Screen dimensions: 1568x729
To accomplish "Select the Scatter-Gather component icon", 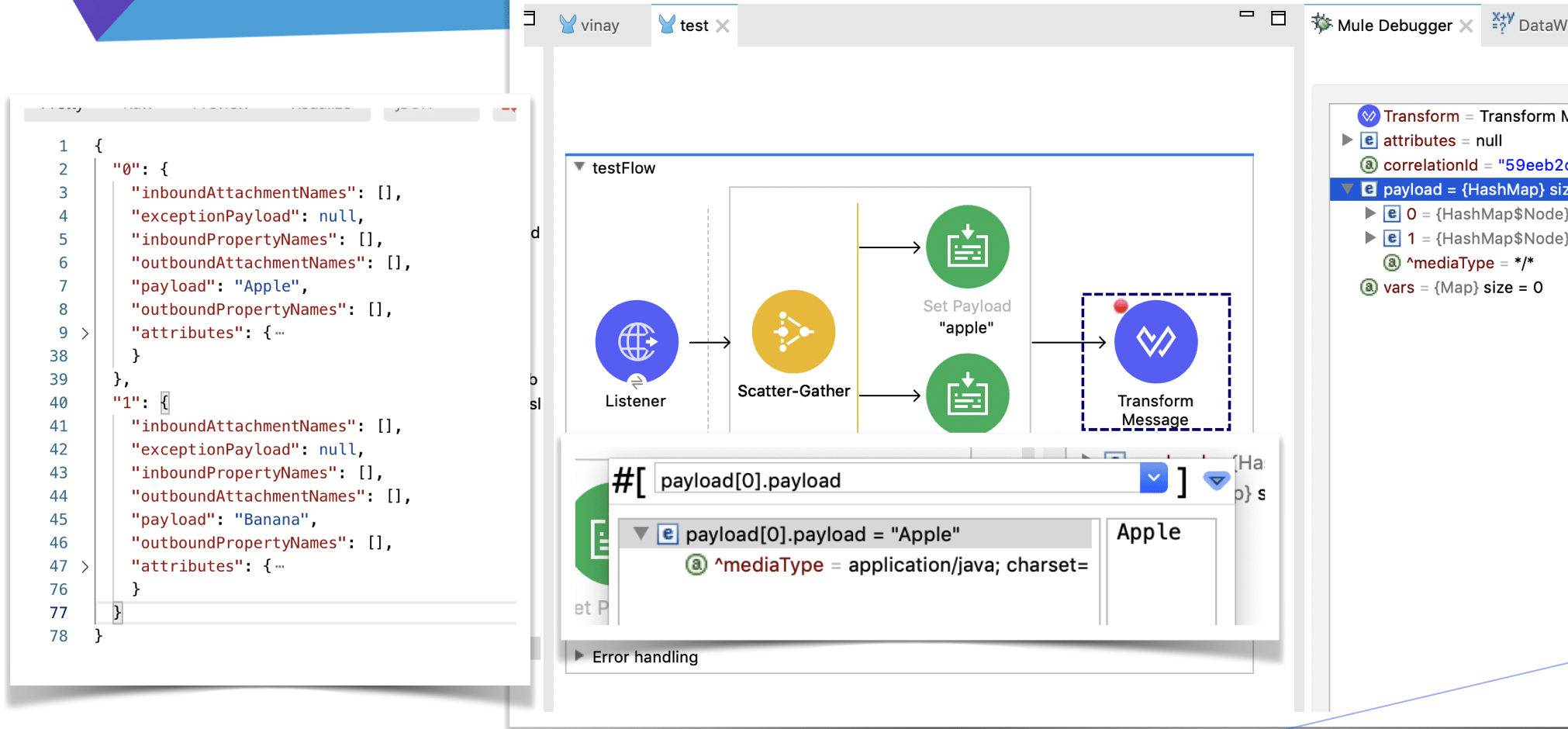I will point(793,332).
